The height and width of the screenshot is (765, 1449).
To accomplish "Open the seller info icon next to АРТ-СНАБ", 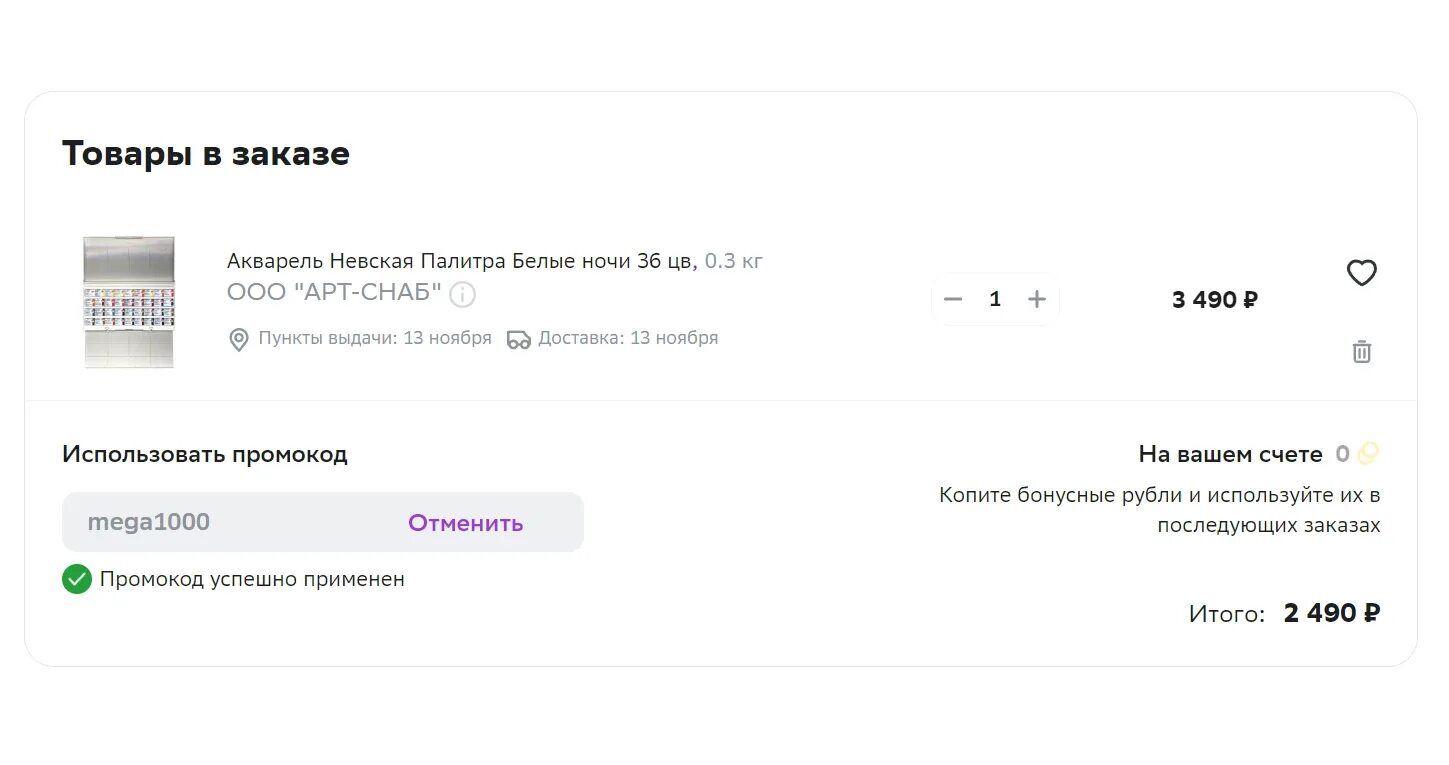I will tap(462, 294).
